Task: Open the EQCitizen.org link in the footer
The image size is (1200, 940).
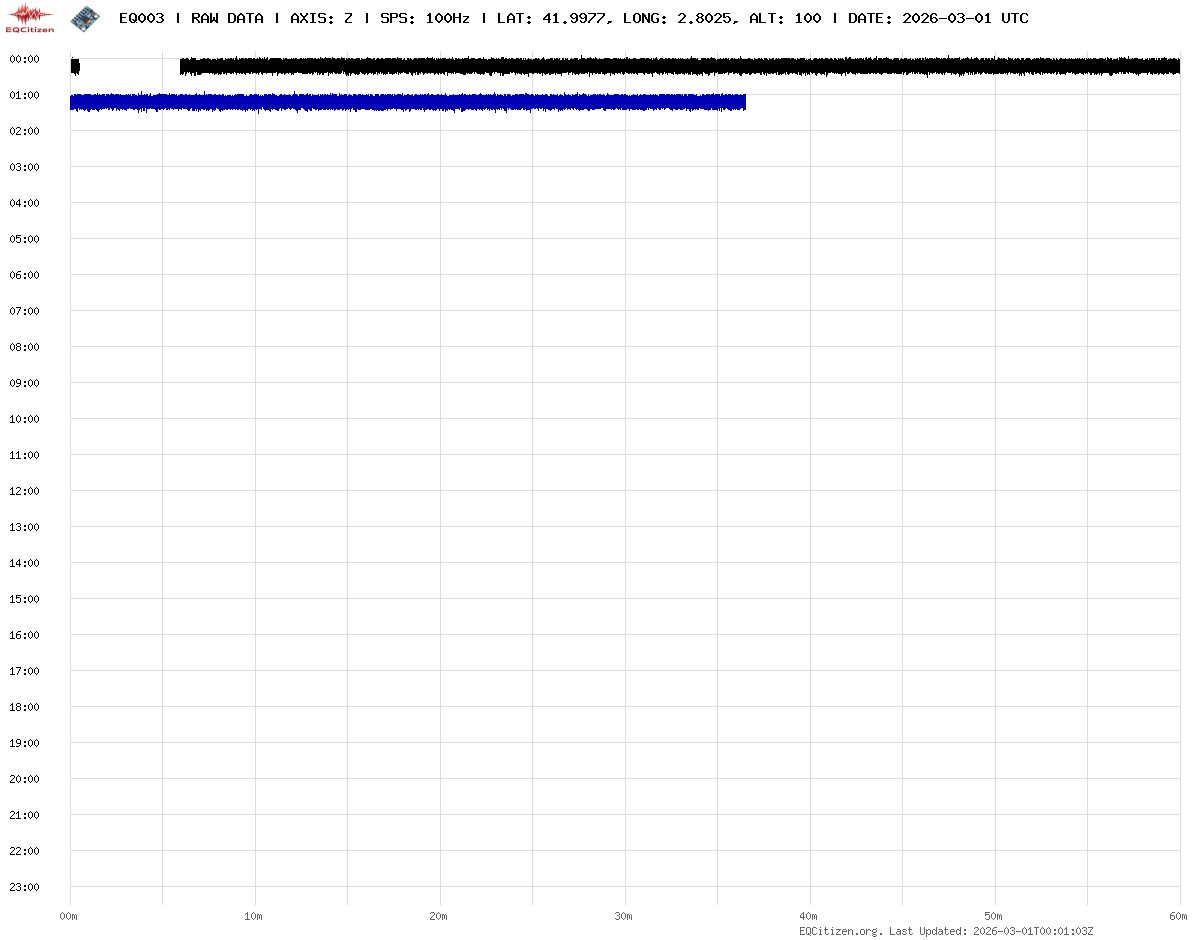Action: click(840, 931)
